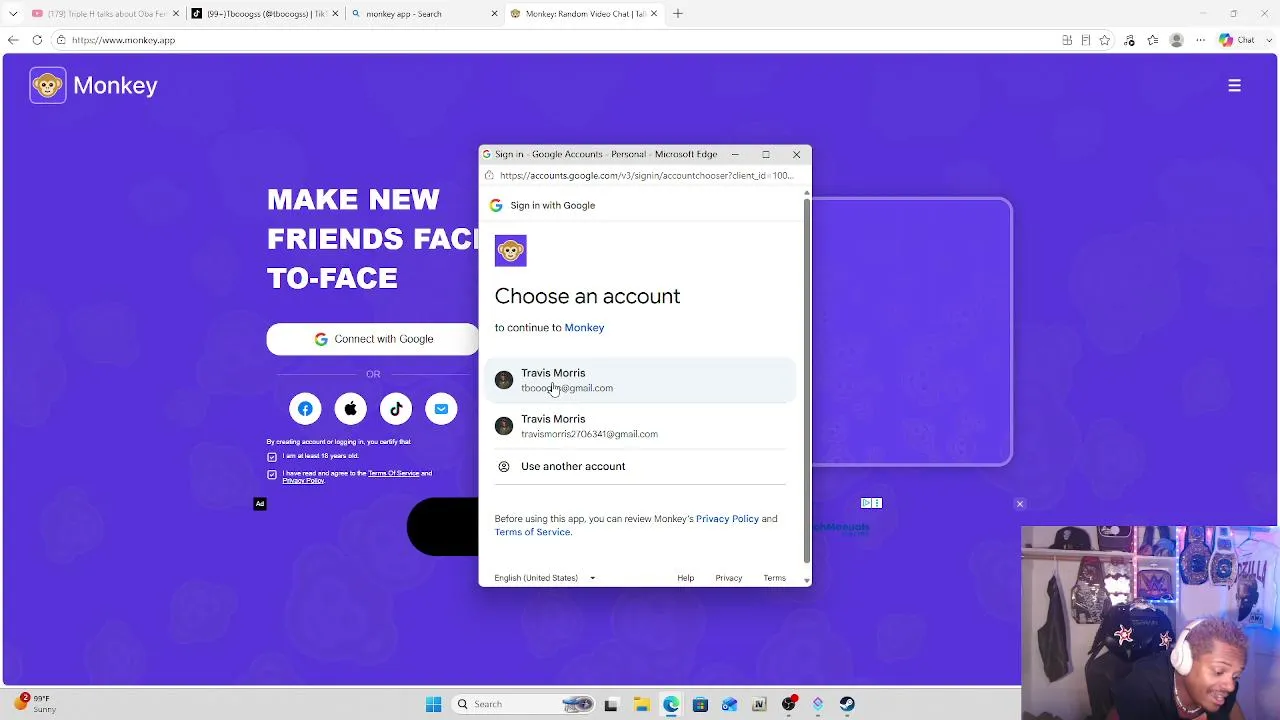Sign in with the email envelope icon
This screenshot has height=720, width=1280.
coord(441,409)
